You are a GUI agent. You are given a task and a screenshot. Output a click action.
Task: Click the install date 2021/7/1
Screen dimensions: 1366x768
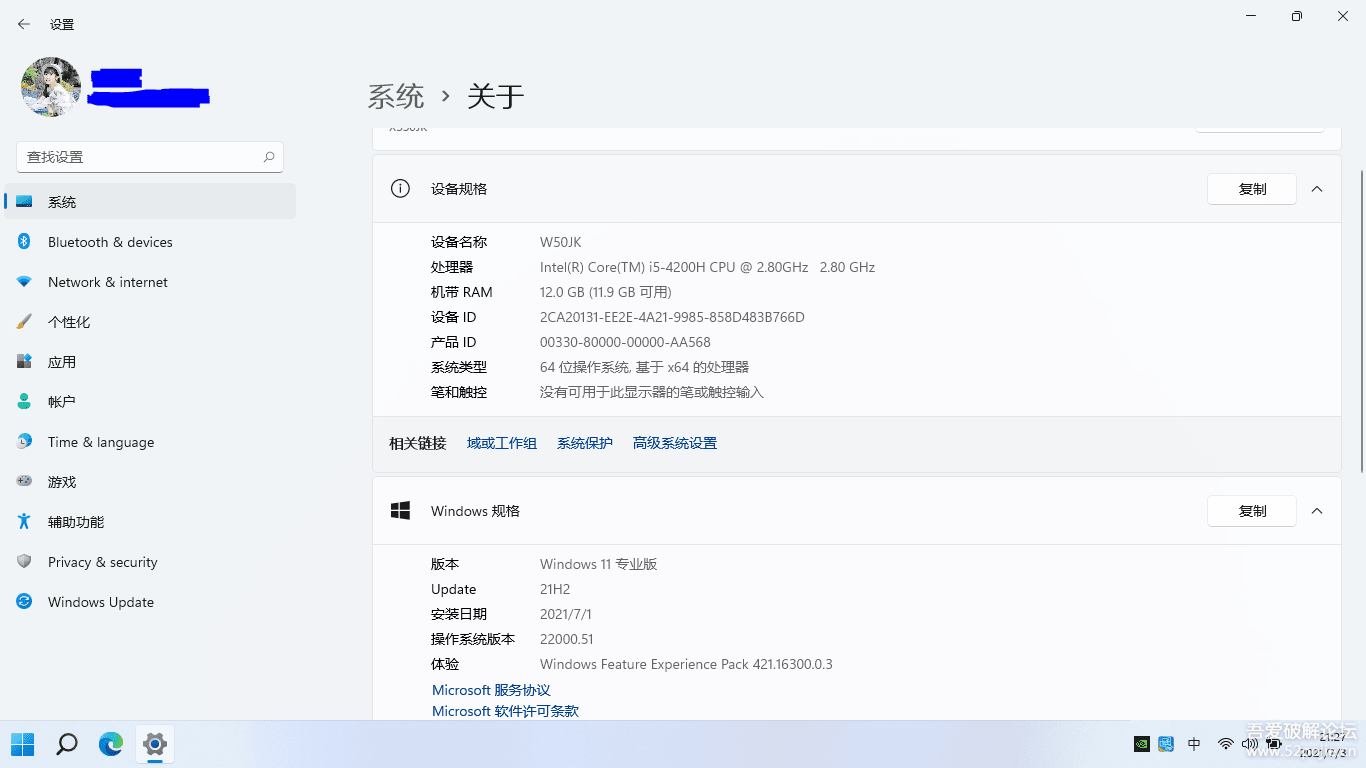566,614
